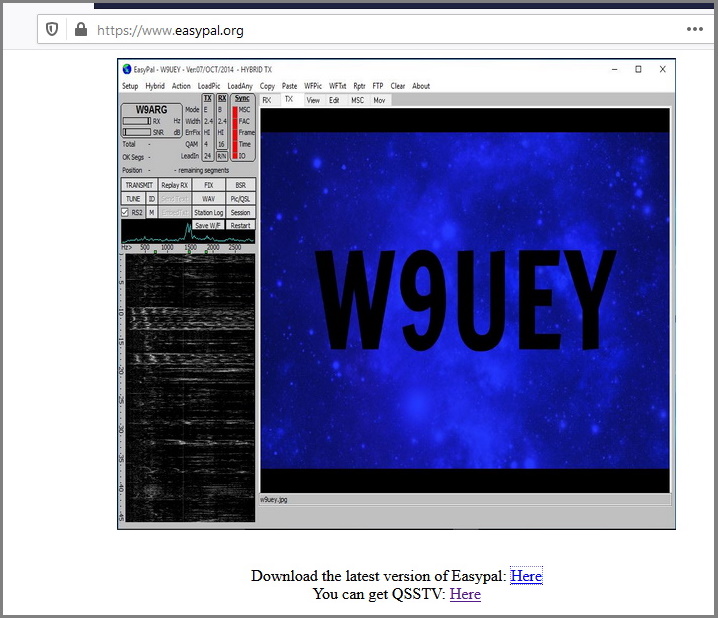The height and width of the screenshot is (618, 718).
Task: Toggle the RS2 checkbox
Action: (x=125, y=212)
